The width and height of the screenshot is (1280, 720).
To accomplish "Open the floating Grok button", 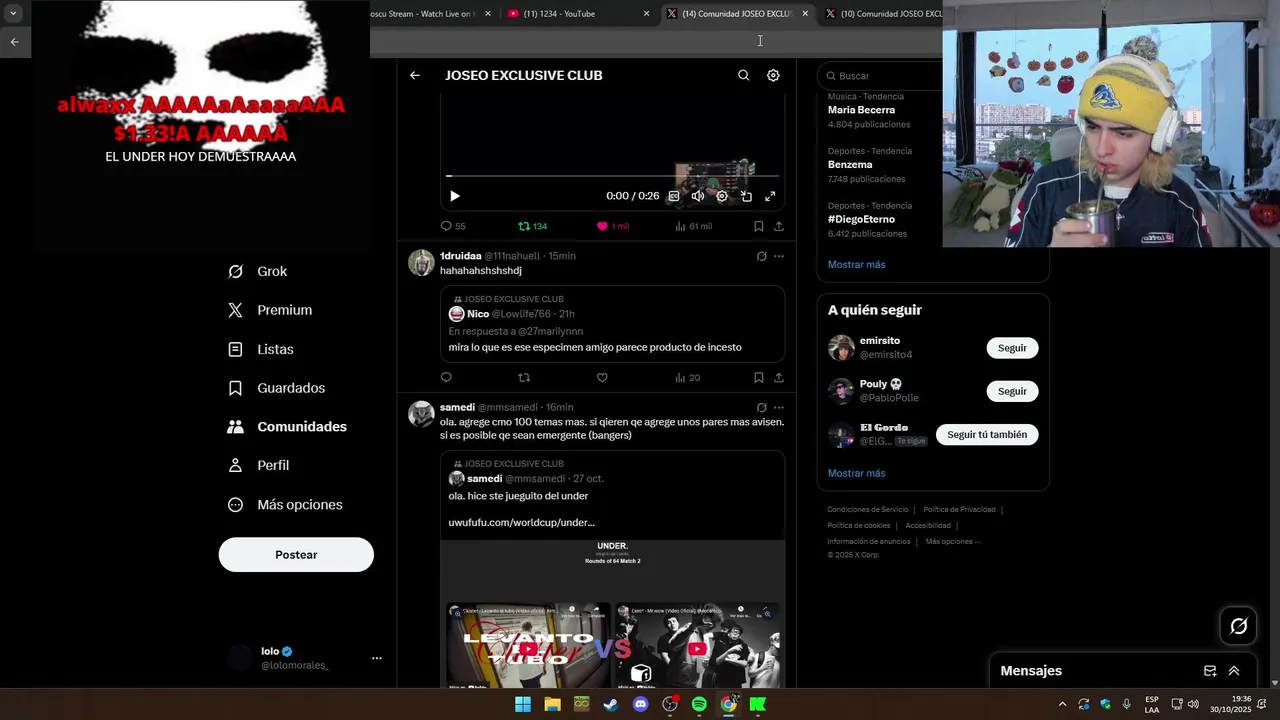I will pyautogui.click(x=1239, y=626).
